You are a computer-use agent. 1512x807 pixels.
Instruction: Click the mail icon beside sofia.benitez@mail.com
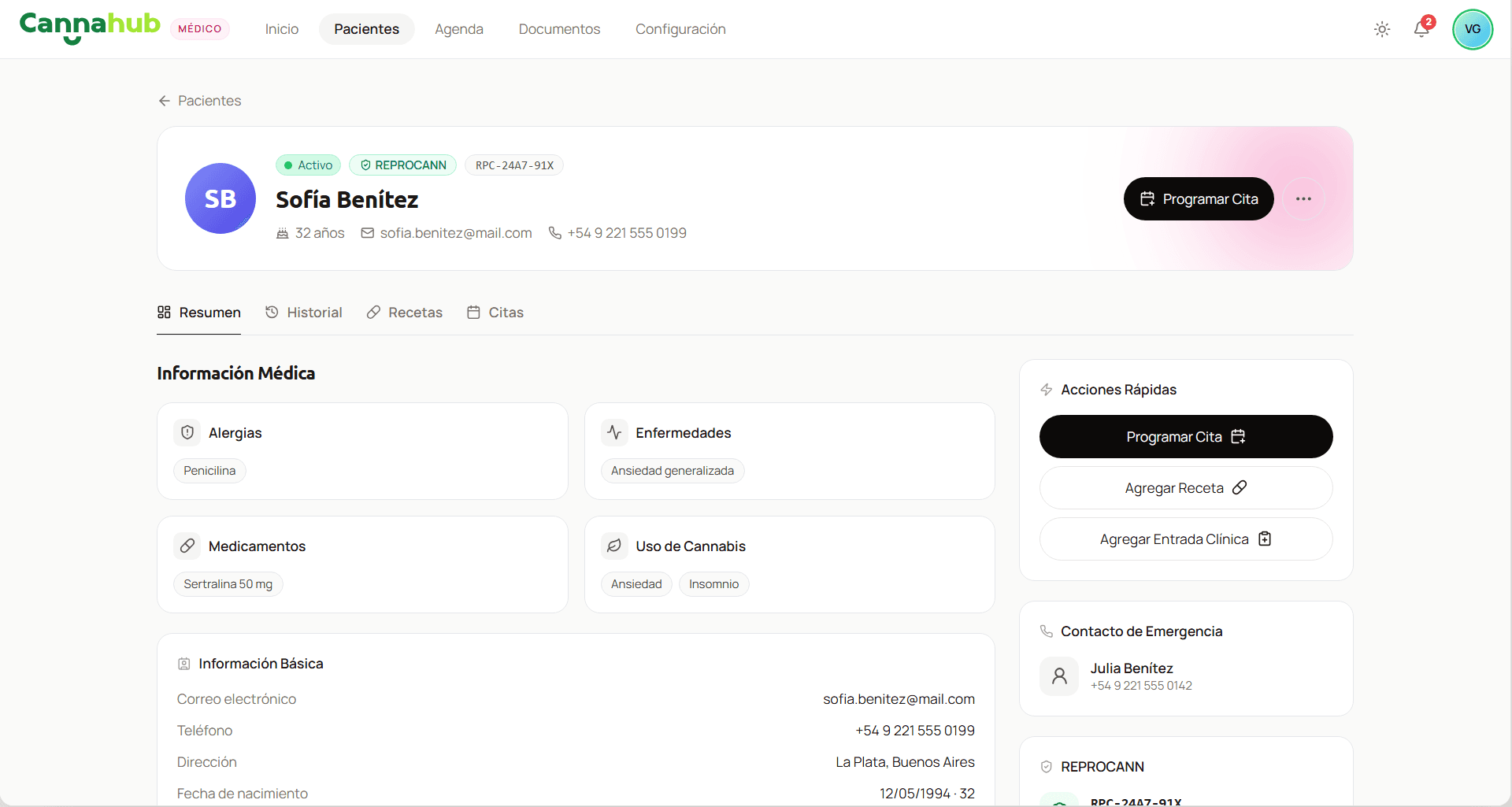[x=368, y=233]
